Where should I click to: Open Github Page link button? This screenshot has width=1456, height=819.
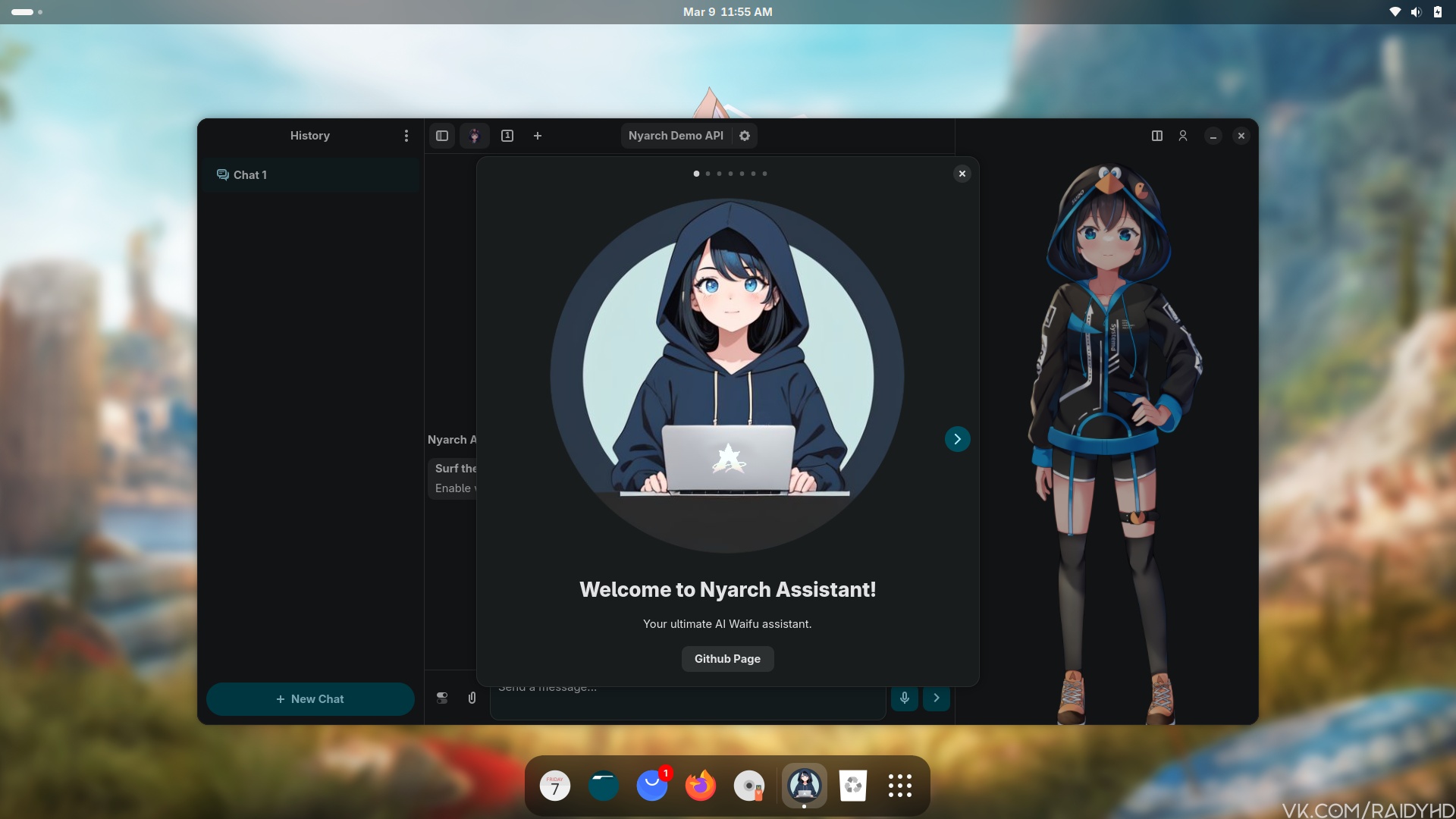[x=727, y=659]
